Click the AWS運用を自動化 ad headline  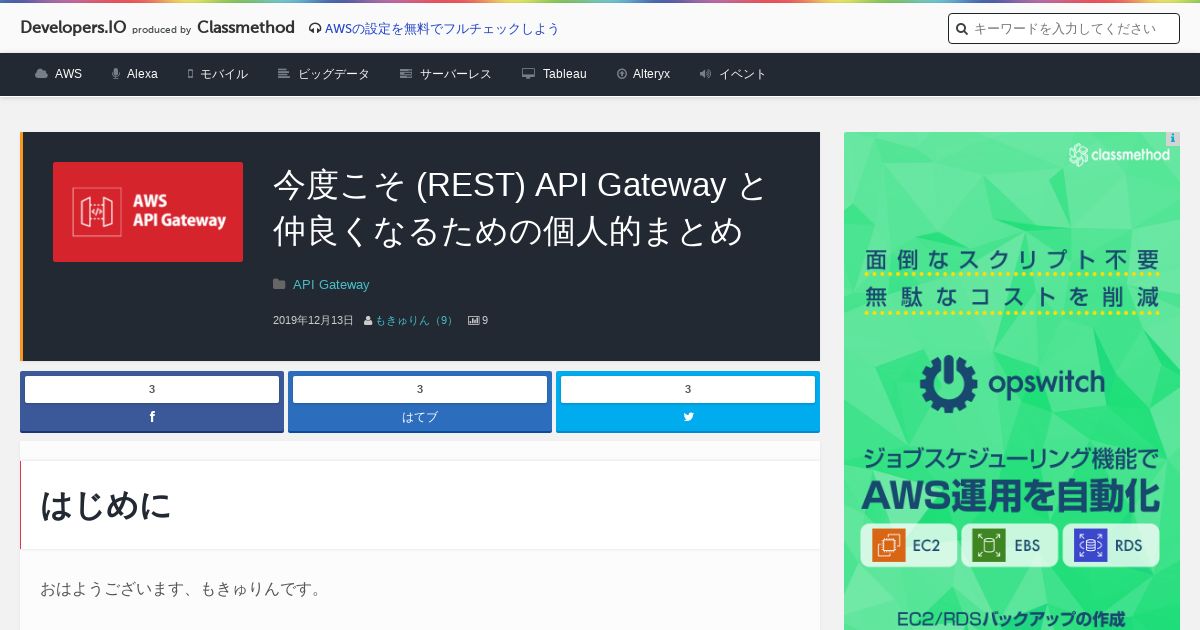coord(1011,496)
